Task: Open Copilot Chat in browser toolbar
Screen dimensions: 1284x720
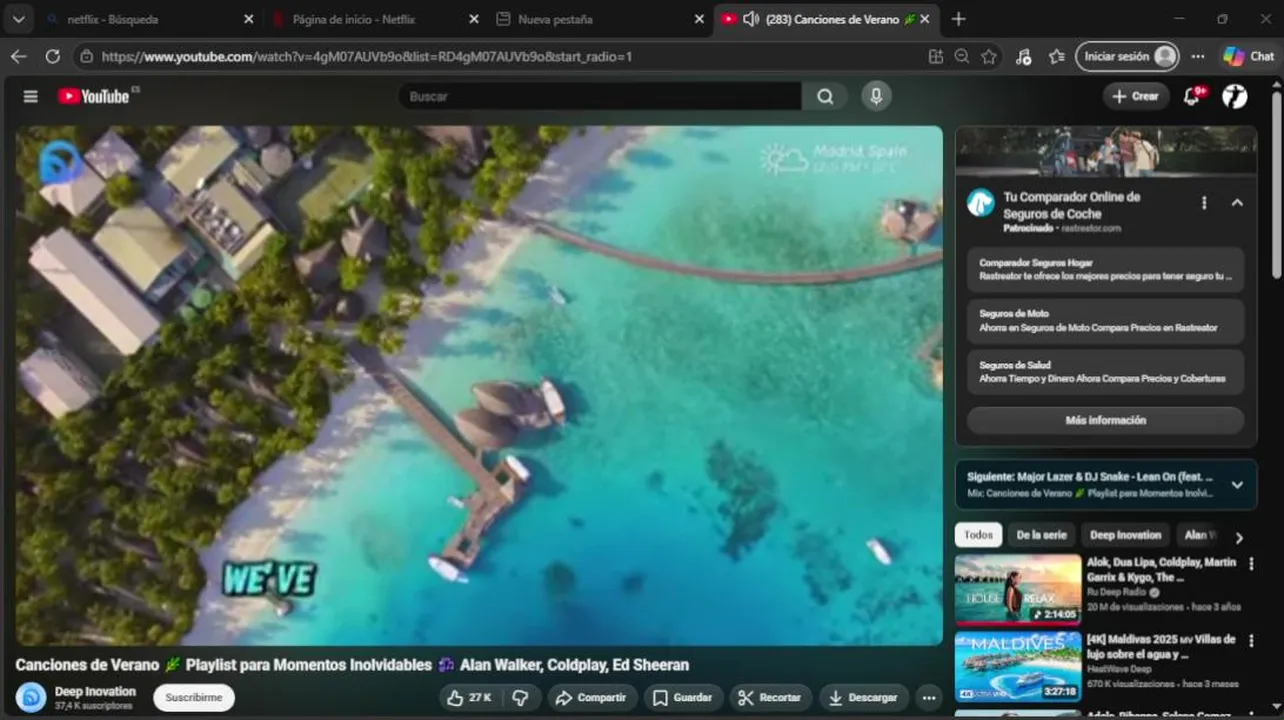Action: click(1249, 57)
